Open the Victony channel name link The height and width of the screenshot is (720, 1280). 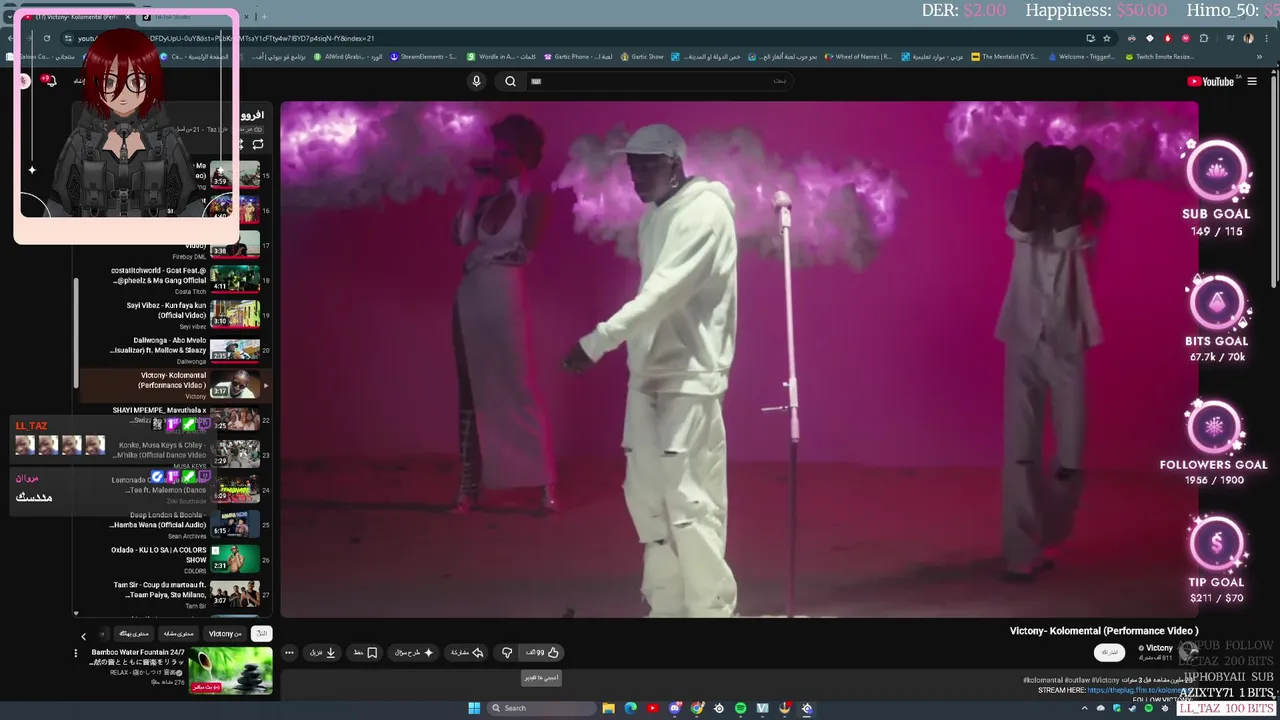tap(1159, 648)
